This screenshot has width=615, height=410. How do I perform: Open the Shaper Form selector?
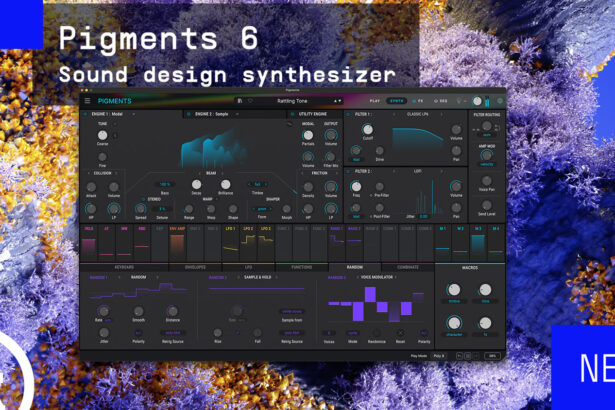262,209
